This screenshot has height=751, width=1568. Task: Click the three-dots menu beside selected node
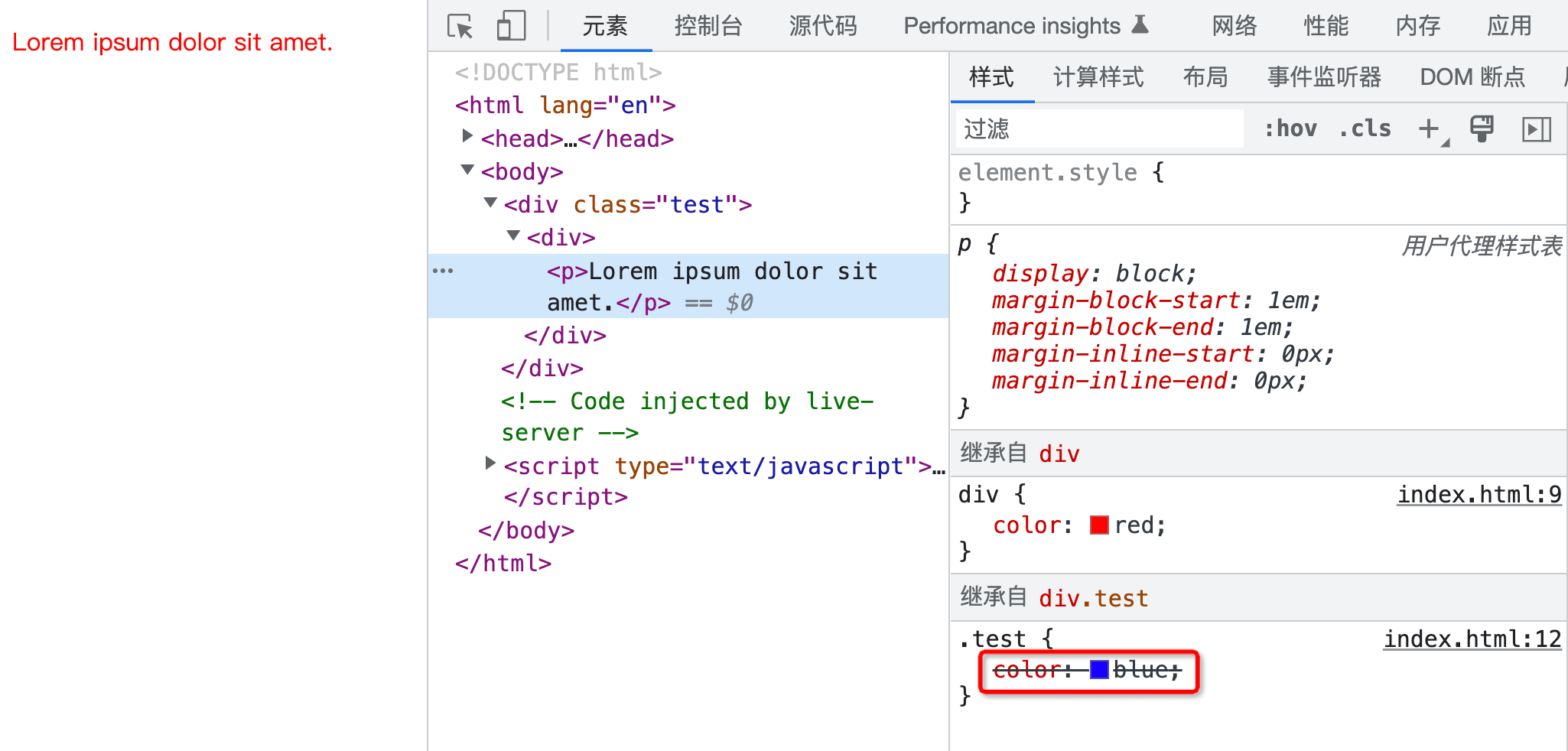click(443, 271)
